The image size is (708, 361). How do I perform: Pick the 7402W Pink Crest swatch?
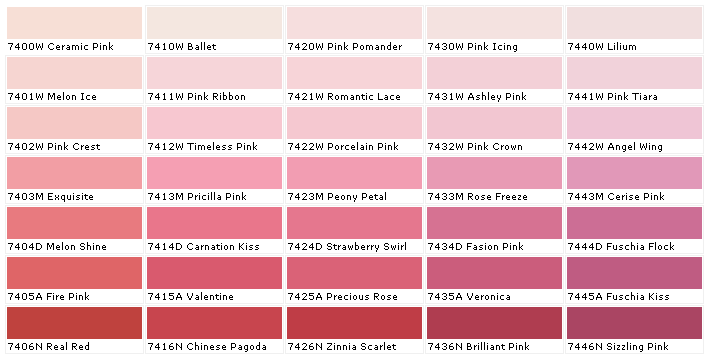pos(75,123)
